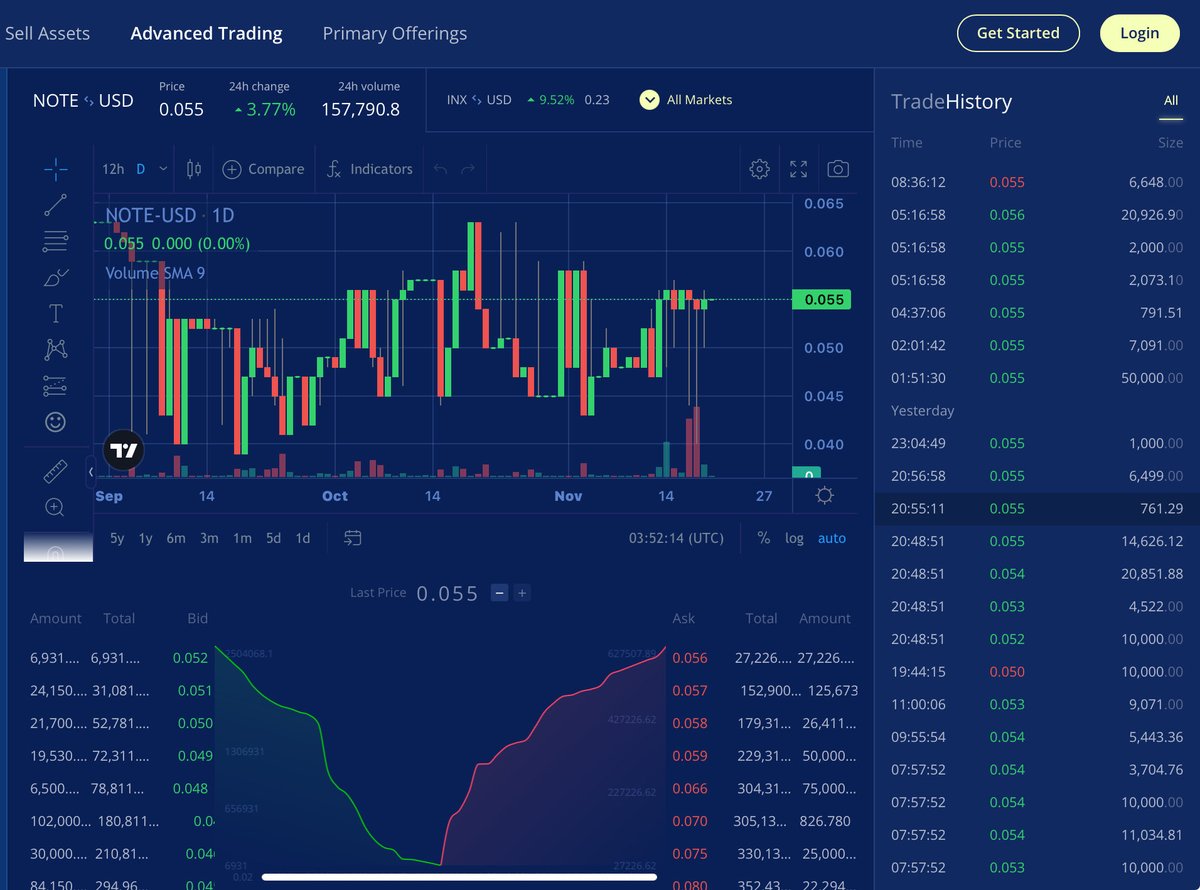Click the NOTE-USD 1D chart legend title

(x=170, y=215)
